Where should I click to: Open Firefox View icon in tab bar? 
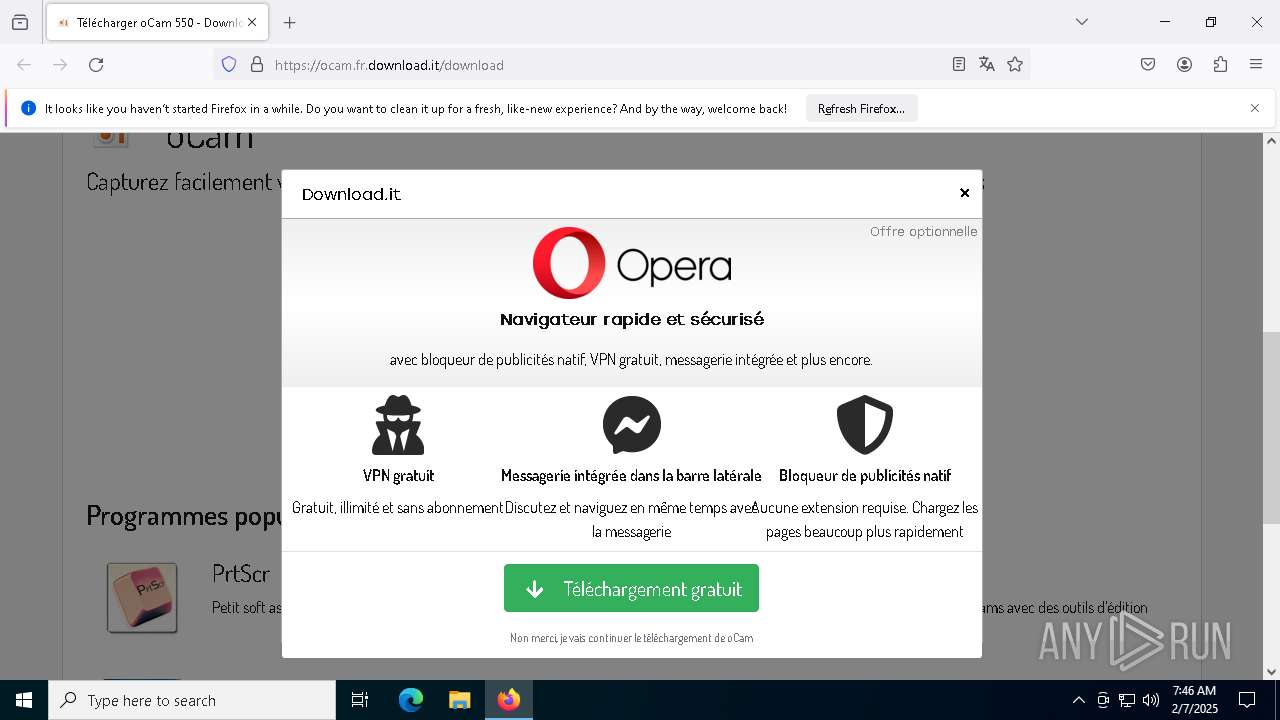(20, 22)
